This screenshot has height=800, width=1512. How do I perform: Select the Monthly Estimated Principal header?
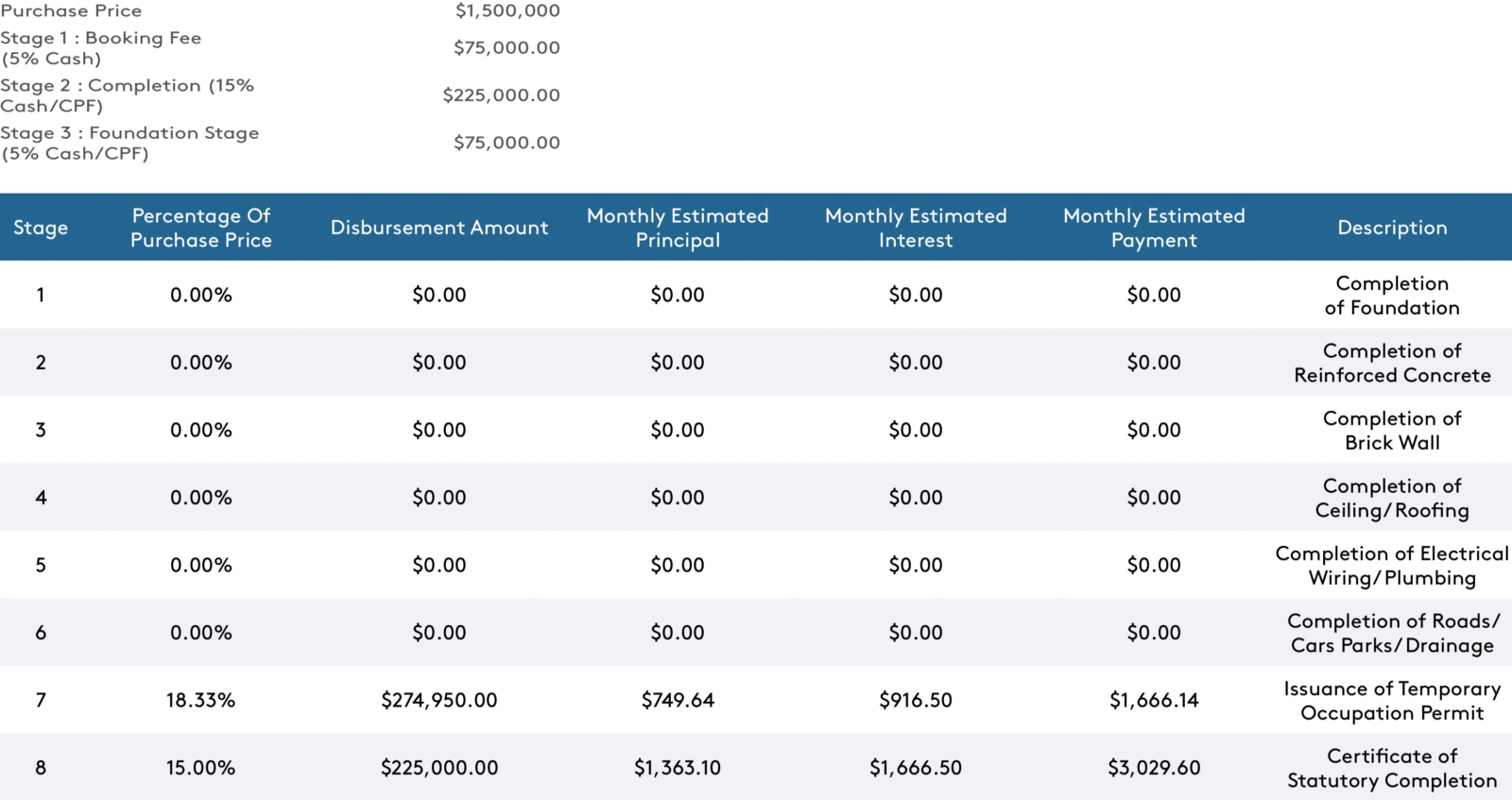tap(678, 228)
